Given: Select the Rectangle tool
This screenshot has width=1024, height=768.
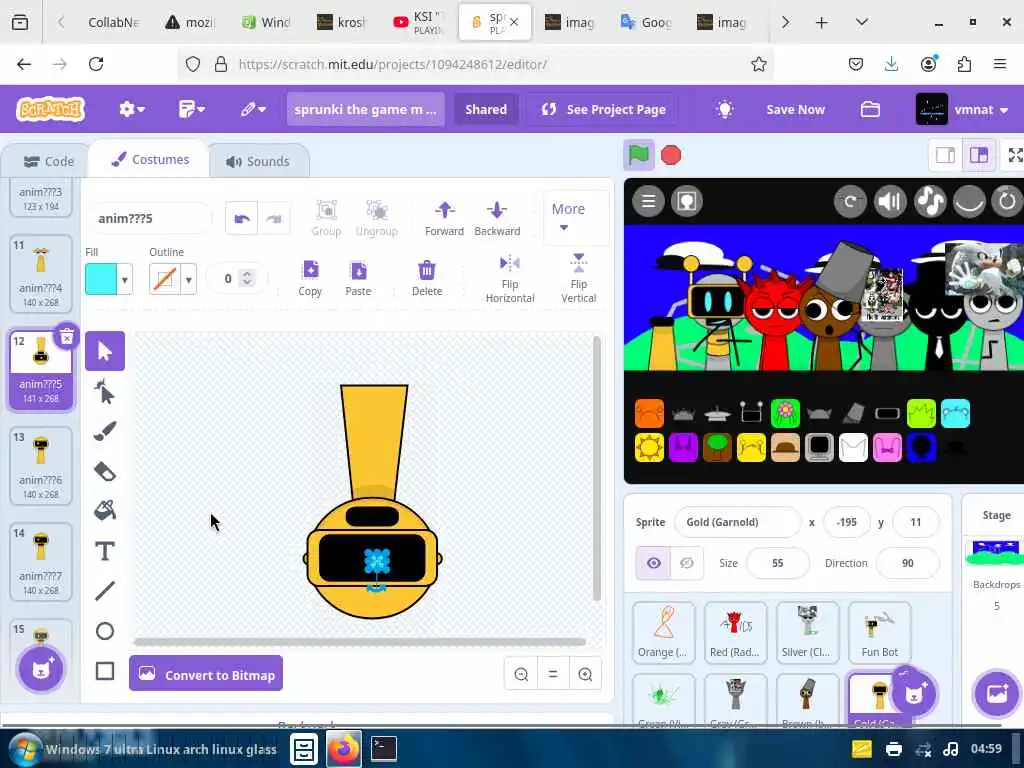Looking at the screenshot, I should [x=104, y=671].
